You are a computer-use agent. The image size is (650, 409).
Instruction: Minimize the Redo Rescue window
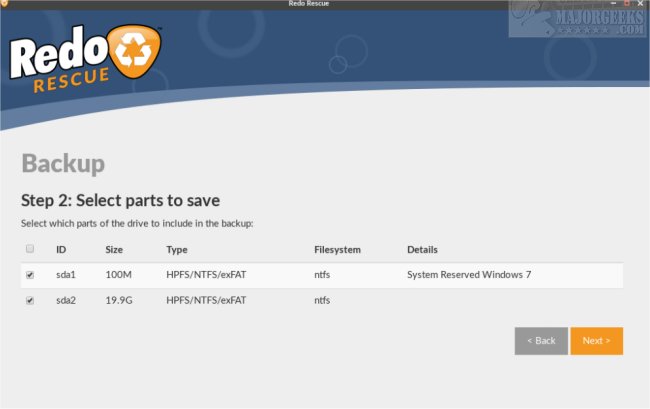614,3
